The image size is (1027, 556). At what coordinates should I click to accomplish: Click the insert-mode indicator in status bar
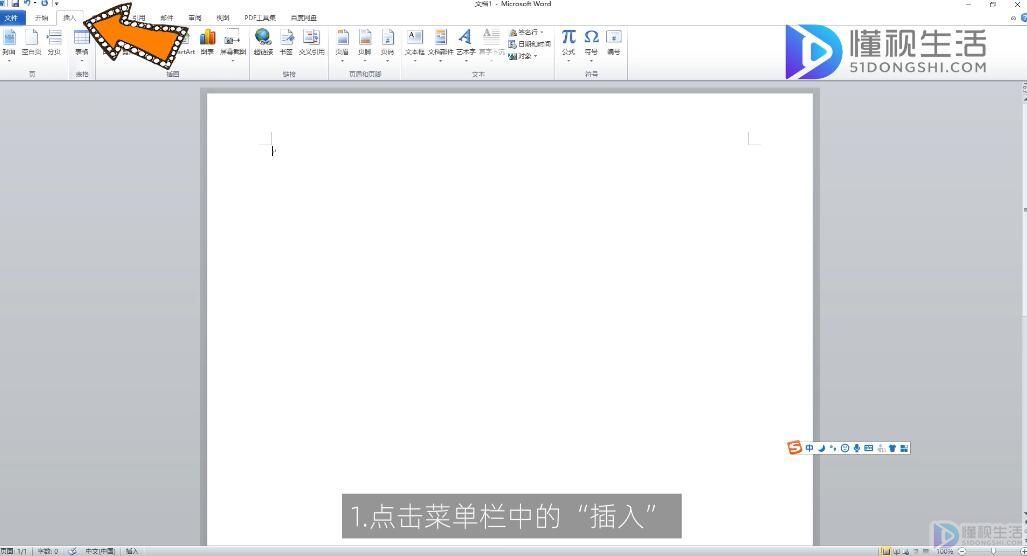[132, 551]
